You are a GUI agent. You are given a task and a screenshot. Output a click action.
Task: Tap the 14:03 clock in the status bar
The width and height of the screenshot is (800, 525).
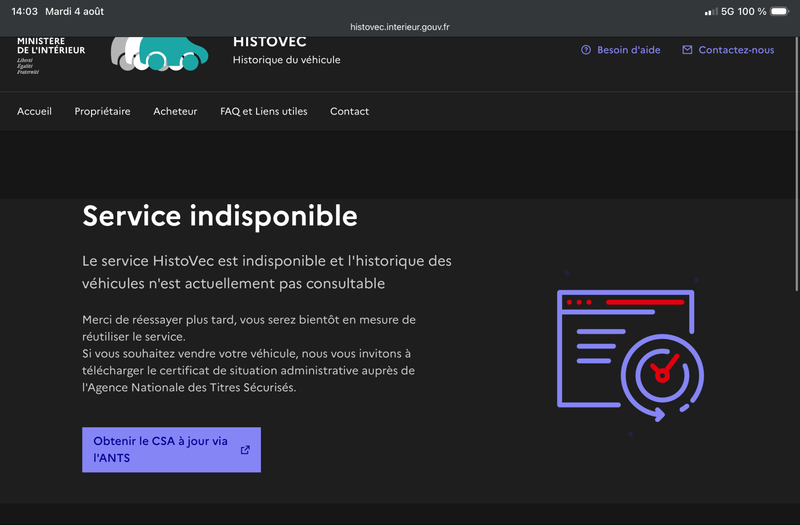(x=24, y=11)
